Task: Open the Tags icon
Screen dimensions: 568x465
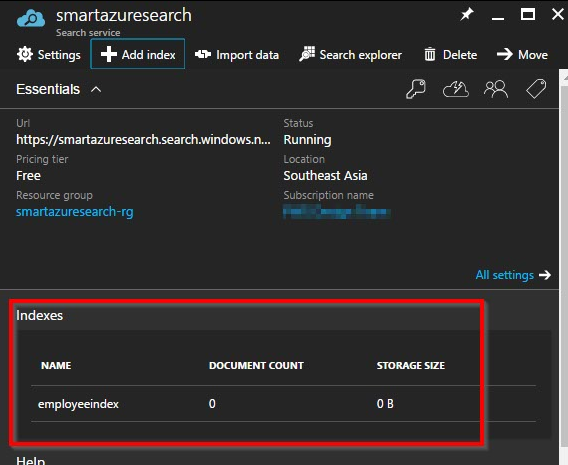Action: (x=536, y=89)
